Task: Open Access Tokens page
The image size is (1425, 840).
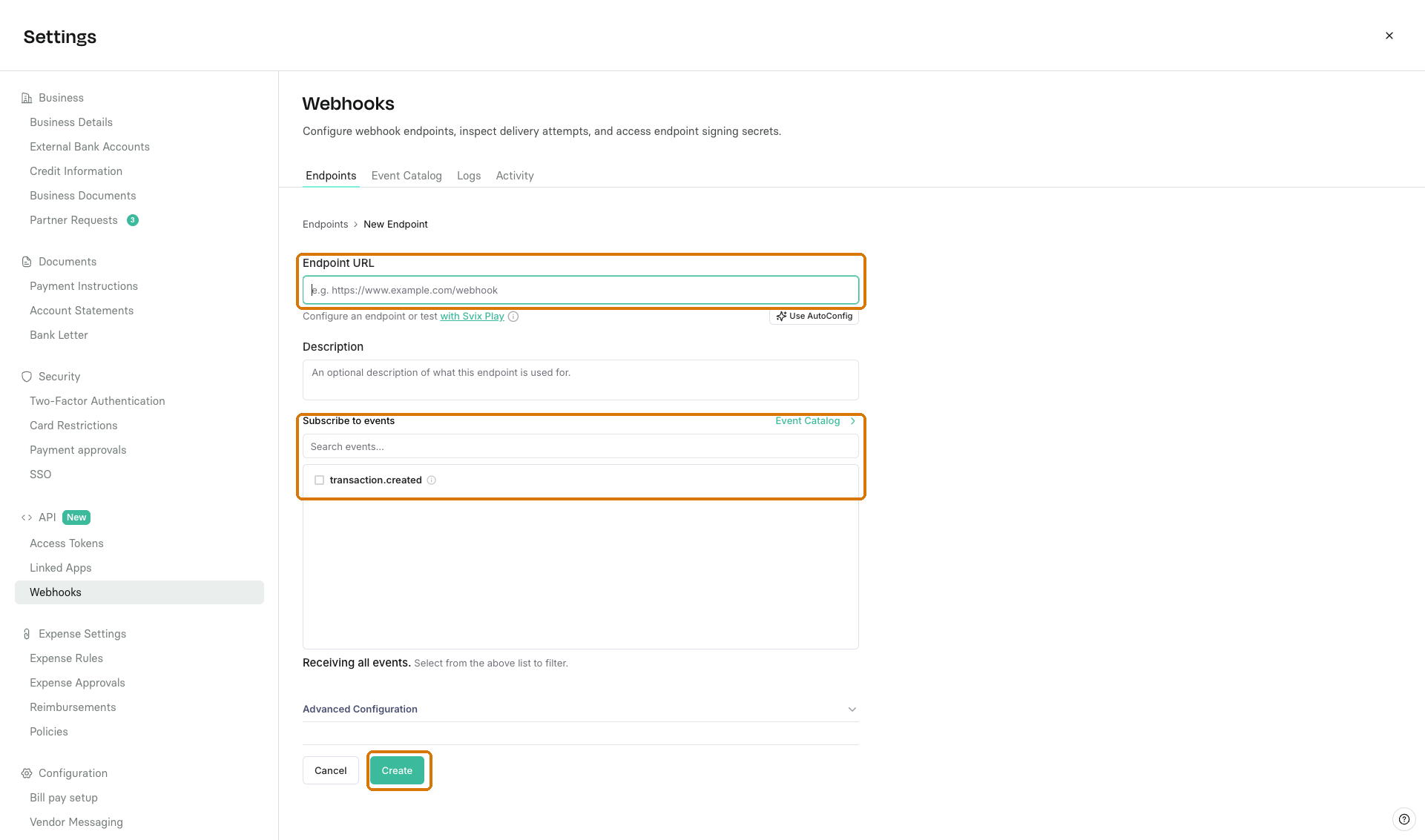Action: click(67, 543)
